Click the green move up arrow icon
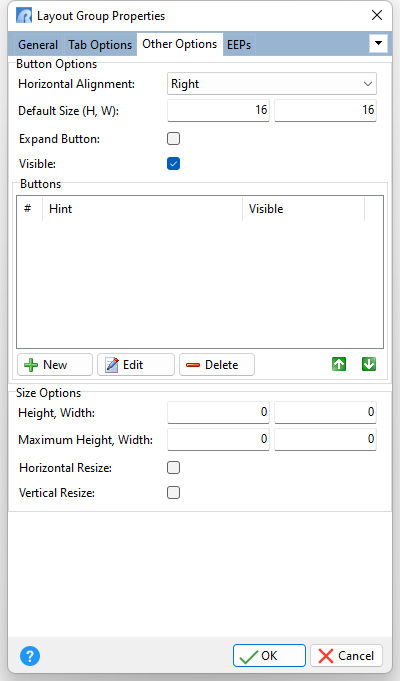The width and height of the screenshot is (400, 681). click(x=339, y=364)
